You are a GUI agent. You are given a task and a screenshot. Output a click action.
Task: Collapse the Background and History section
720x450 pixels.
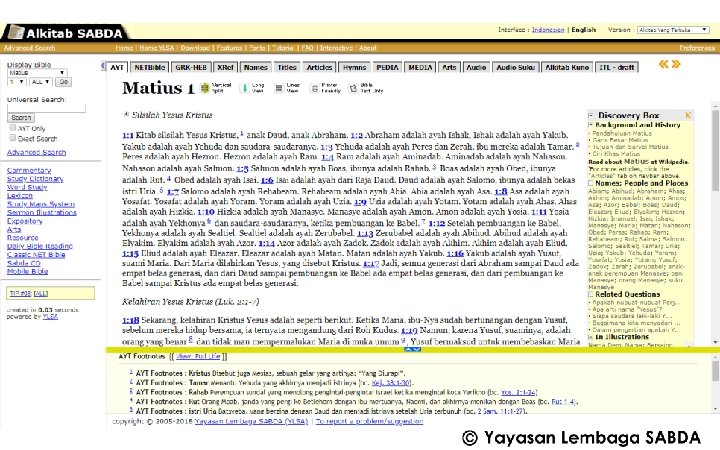591,125
